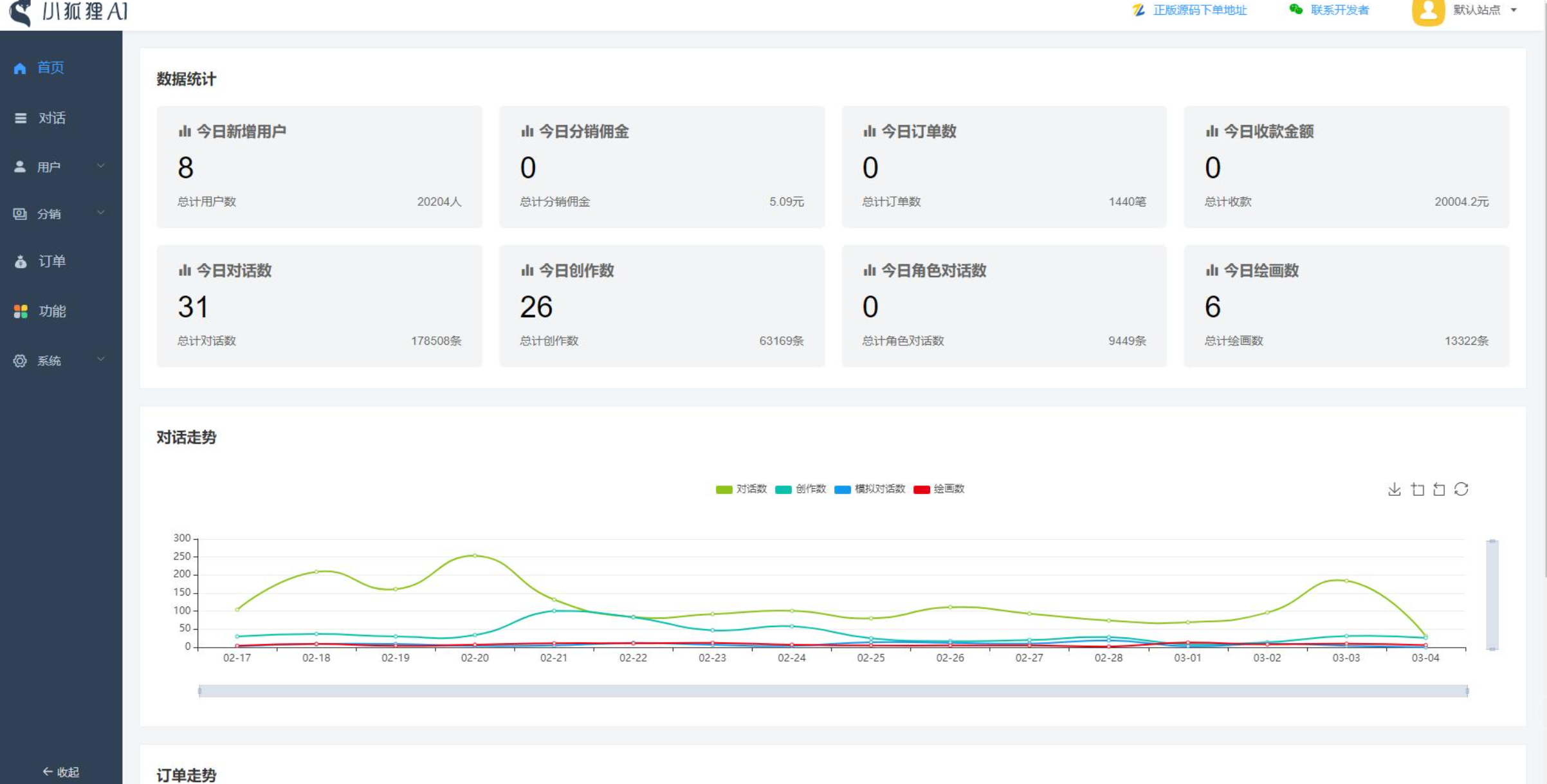Click the chart zoom reset icon
Screen dimensions: 1547x784
[x=1439, y=489]
